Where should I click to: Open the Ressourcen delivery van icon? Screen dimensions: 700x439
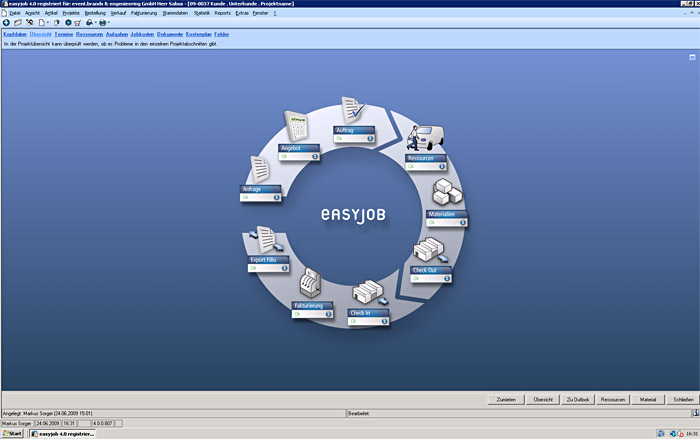point(425,138)
